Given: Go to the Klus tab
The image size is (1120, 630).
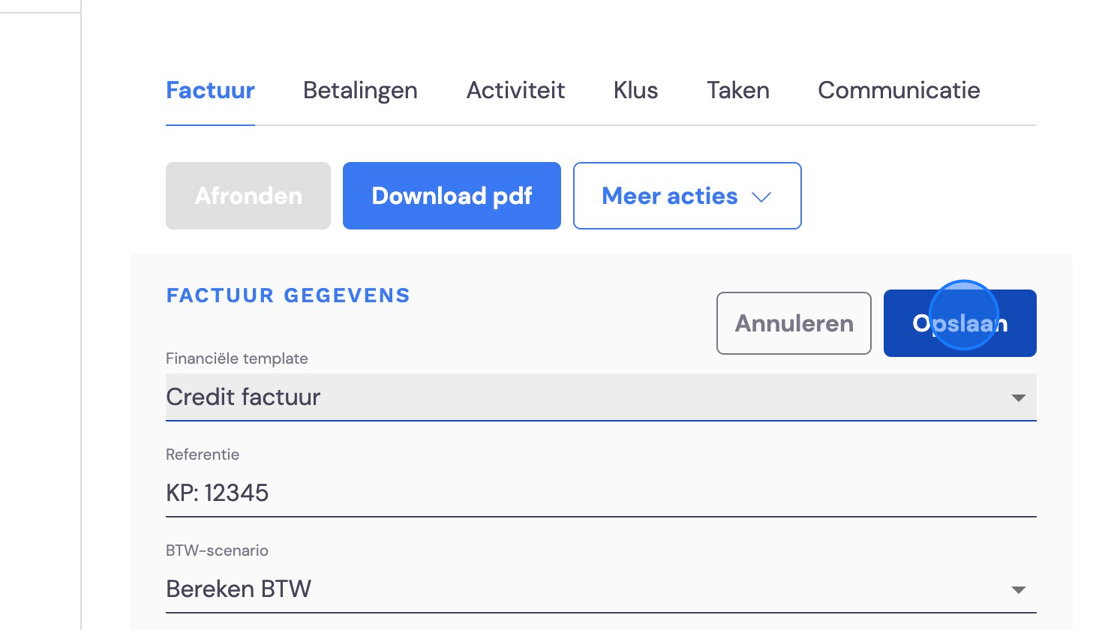Looking at the screenshot, I should (636, 91).
